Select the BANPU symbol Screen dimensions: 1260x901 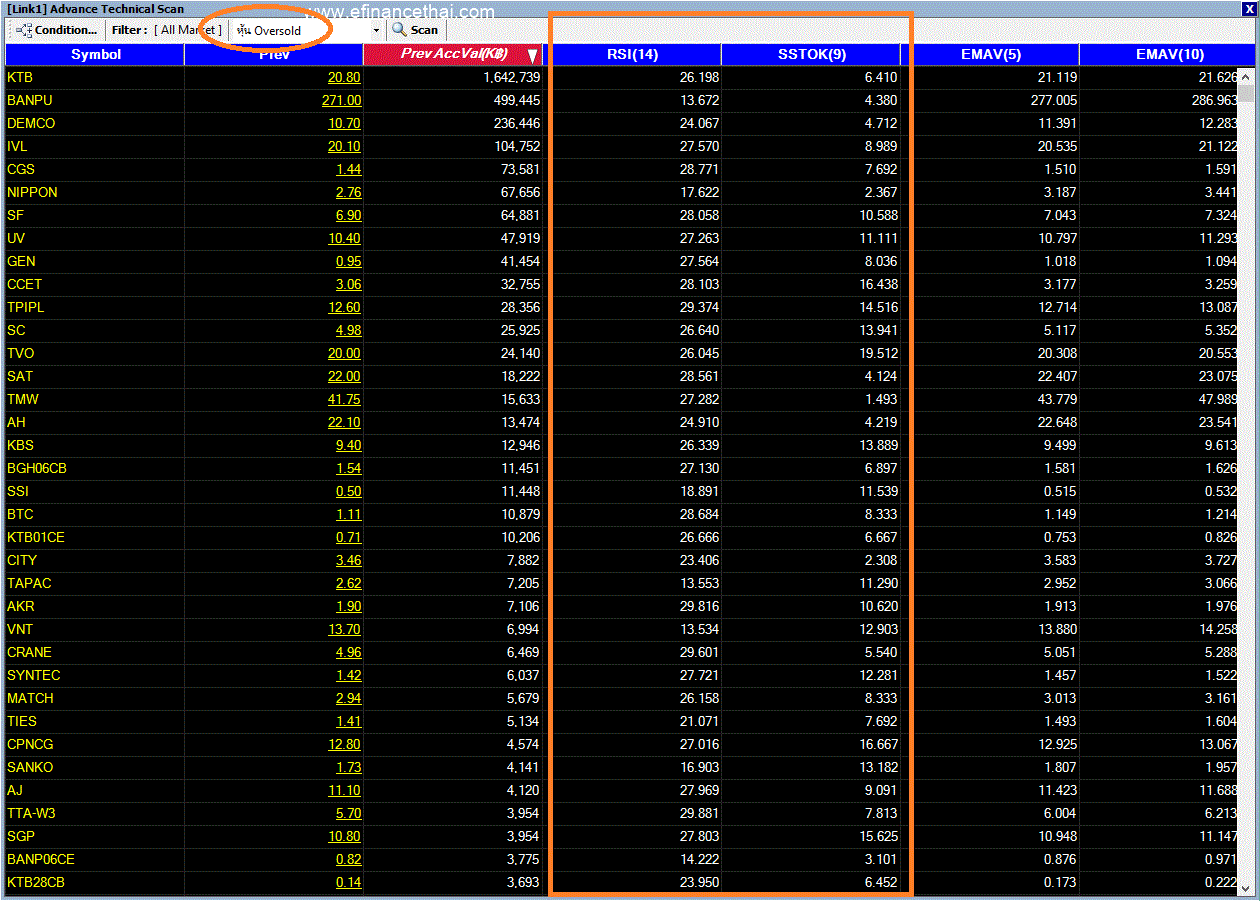[28, 100]
